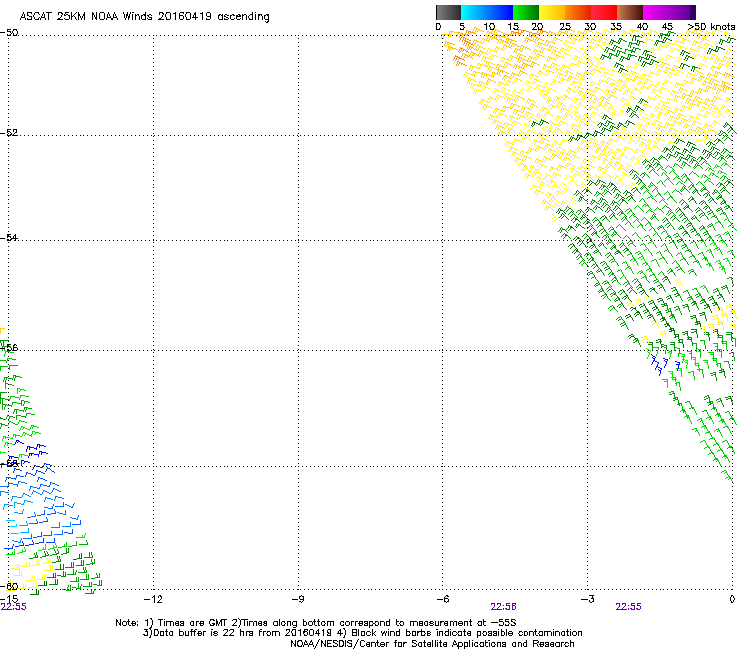The width and height of the screenshot is (740, 650).
Task: Click the blue wind barbs cluster near -56 latitude
Action: pyautogui.click(x=664, y=364)
